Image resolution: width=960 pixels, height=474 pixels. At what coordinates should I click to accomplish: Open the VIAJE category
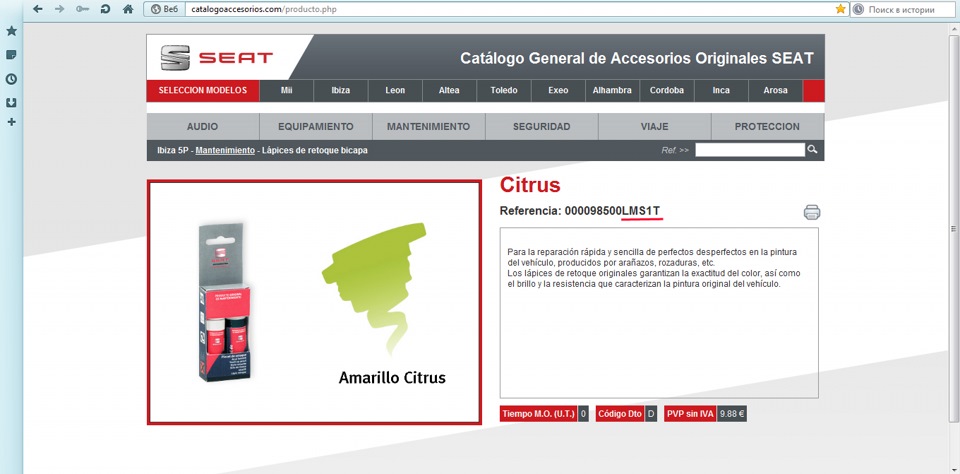point(654,127)
